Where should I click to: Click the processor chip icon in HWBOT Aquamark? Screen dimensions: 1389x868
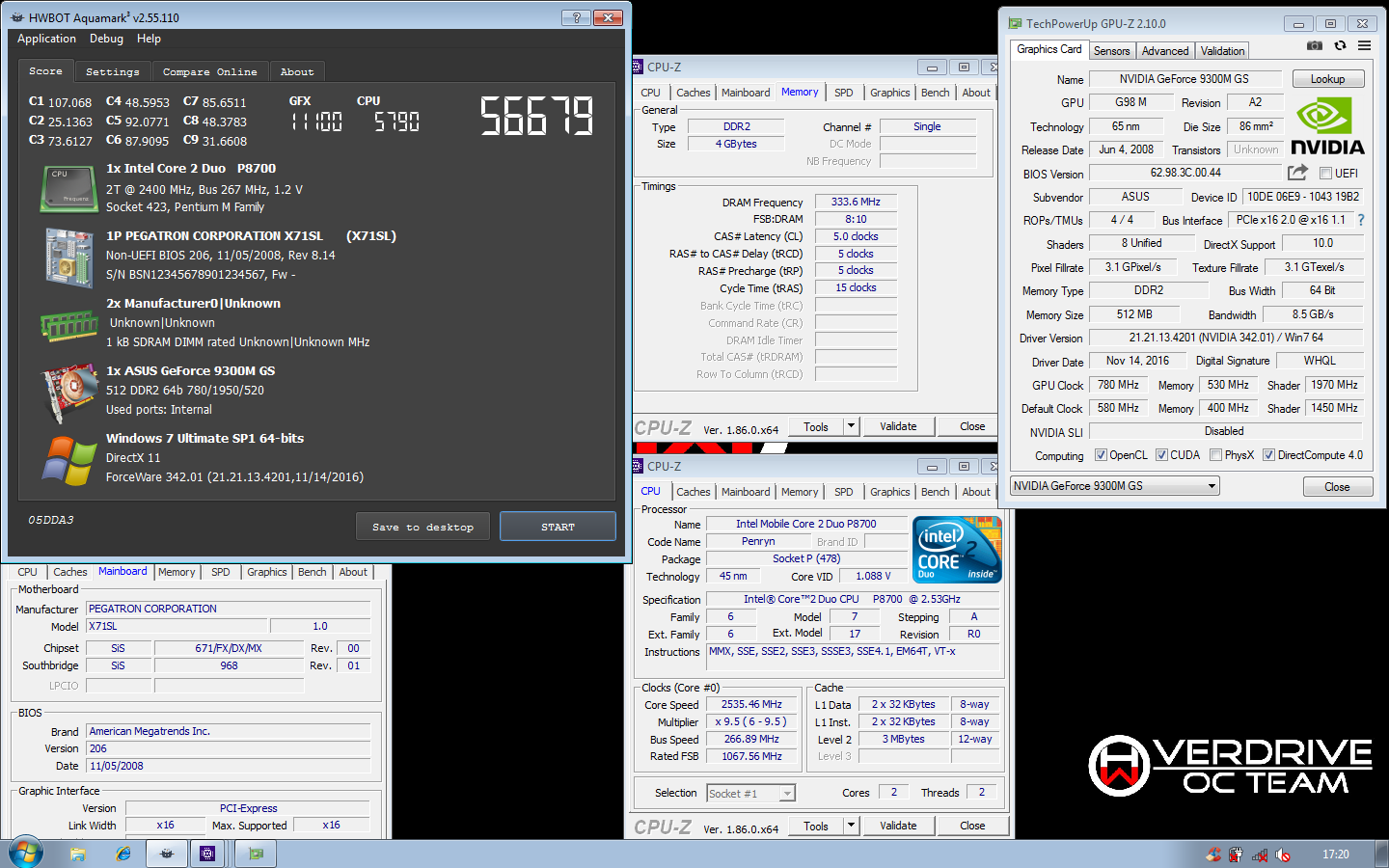(68, 188)
